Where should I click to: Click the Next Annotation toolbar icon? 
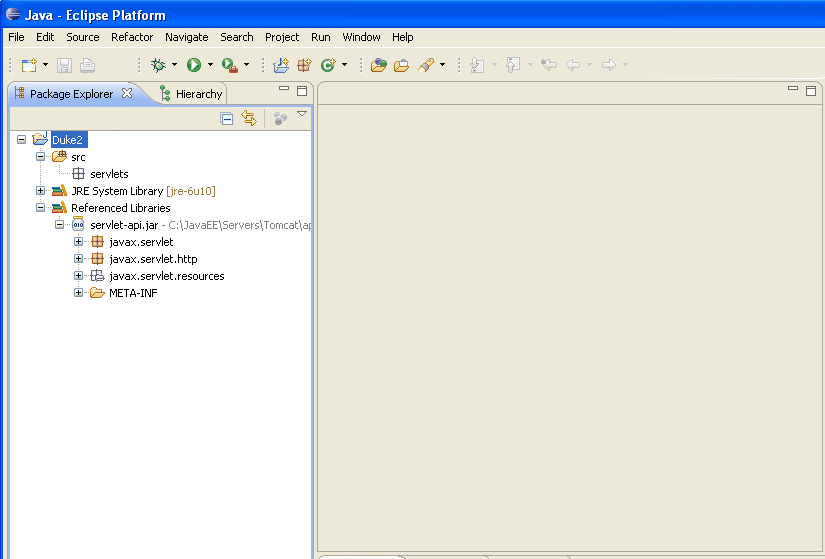tap(477, 65)
